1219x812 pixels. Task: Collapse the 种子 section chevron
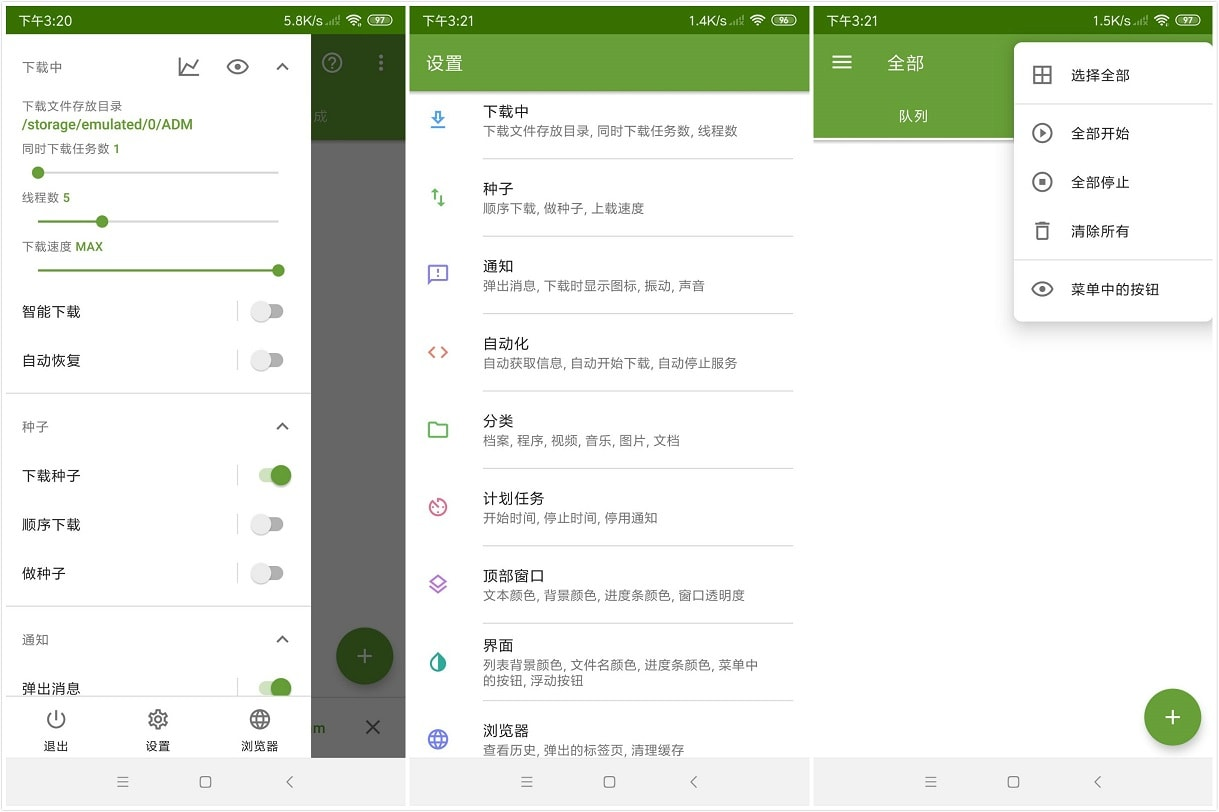point(282,426)
